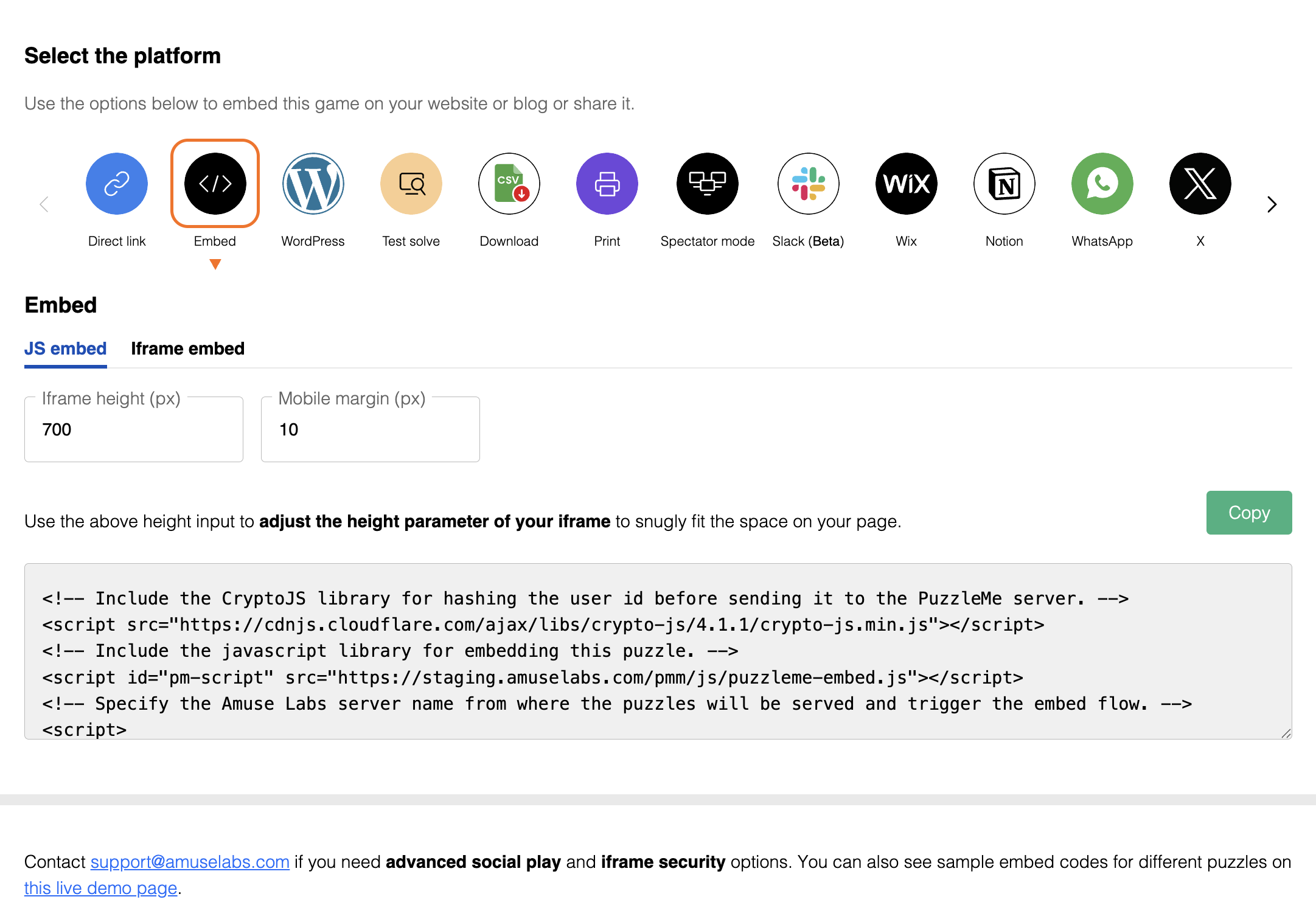Choose the Embed code icon
This screenshot has width=1316, height=908.
pos(215,184)
